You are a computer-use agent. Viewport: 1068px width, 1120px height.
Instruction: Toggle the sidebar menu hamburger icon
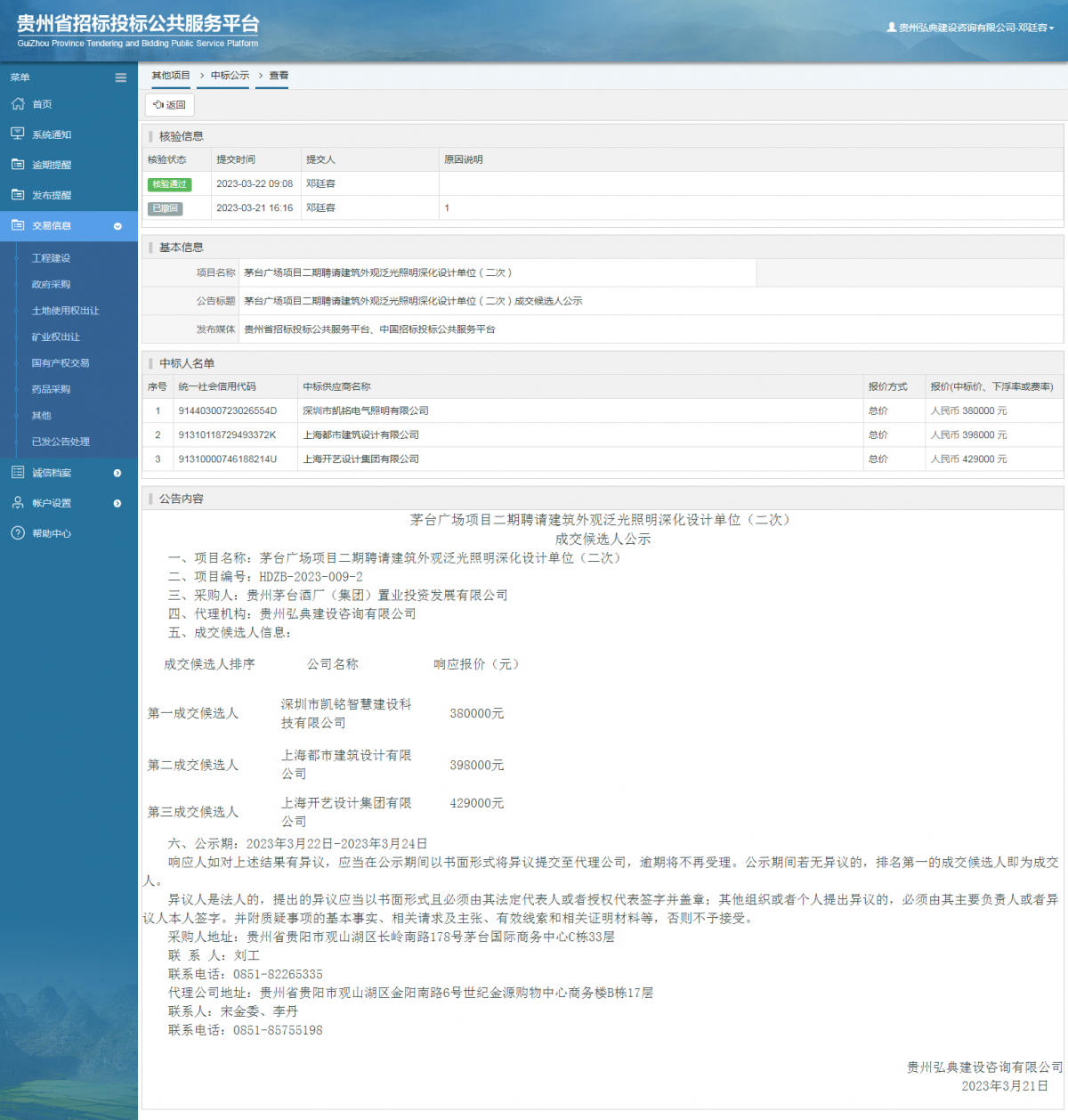120,77
